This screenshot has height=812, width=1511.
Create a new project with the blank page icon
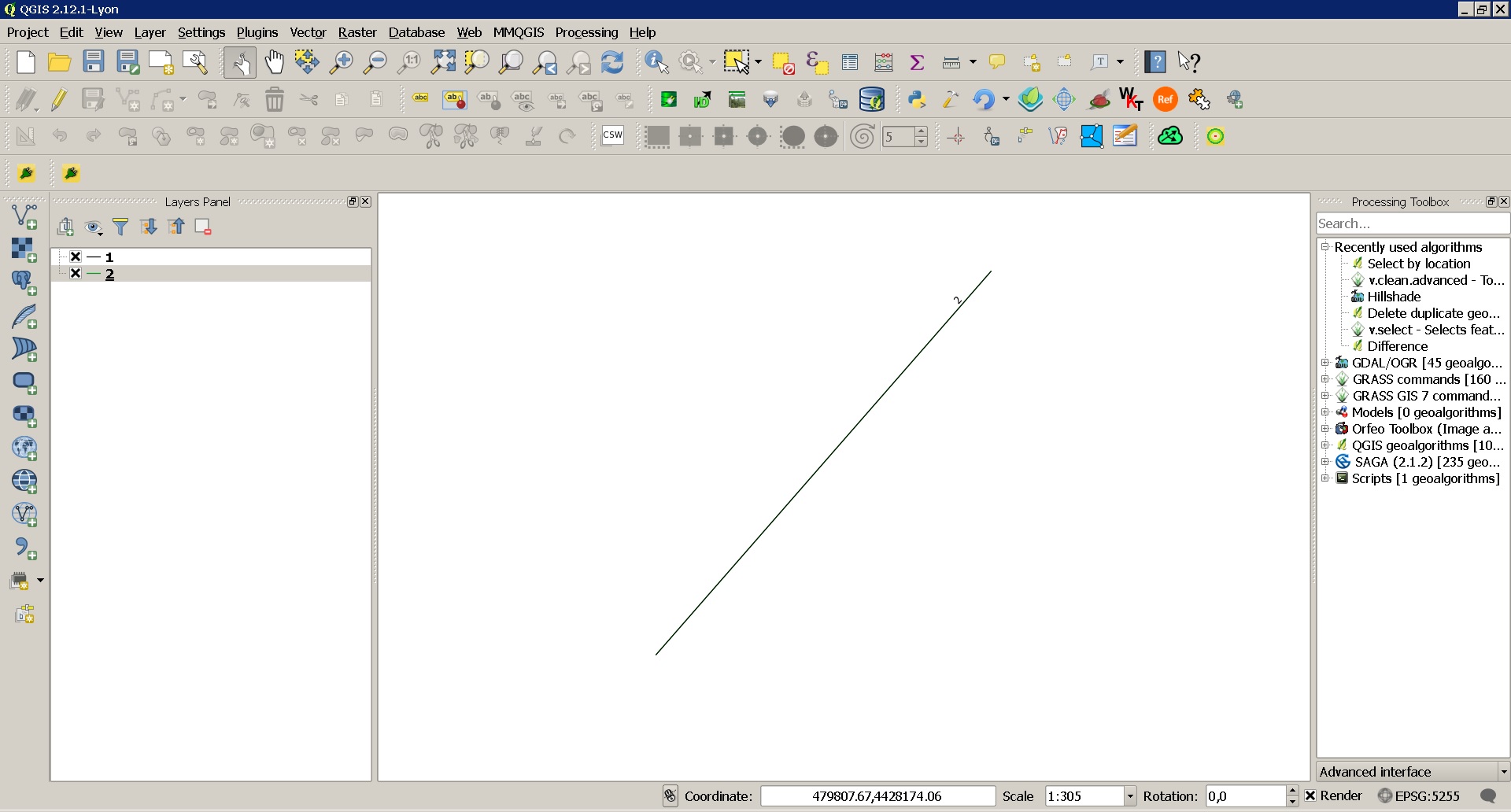[x=26, y=62]
